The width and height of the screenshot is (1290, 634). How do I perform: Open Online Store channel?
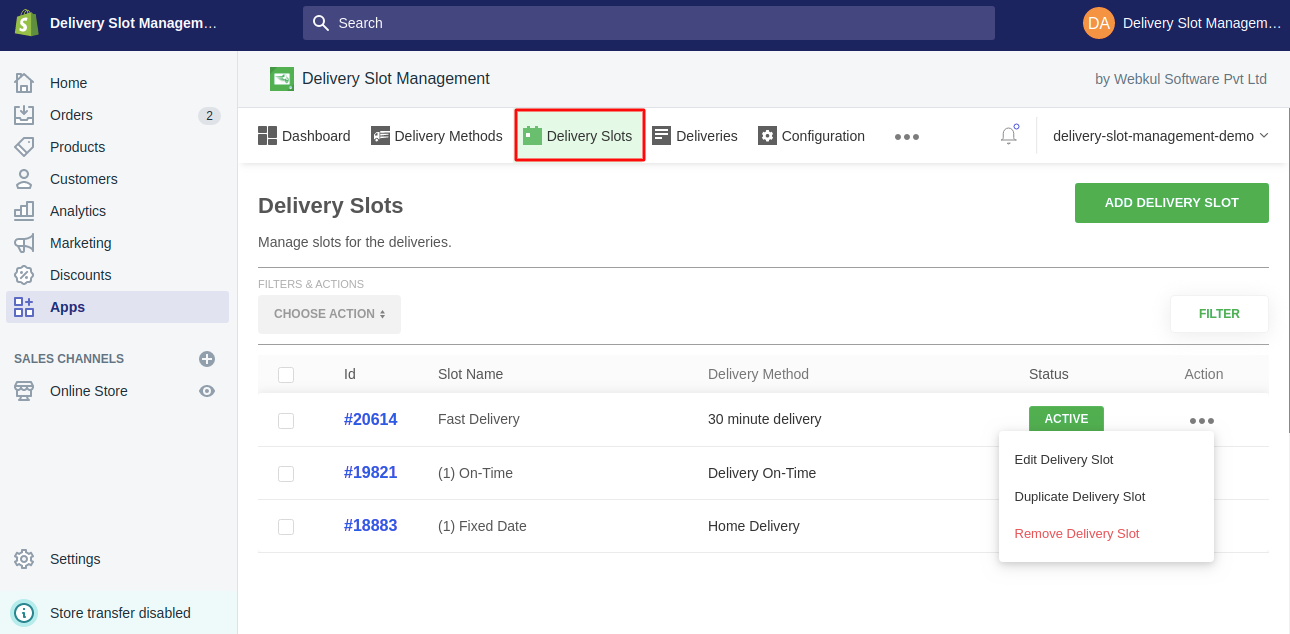click(89, 391)
